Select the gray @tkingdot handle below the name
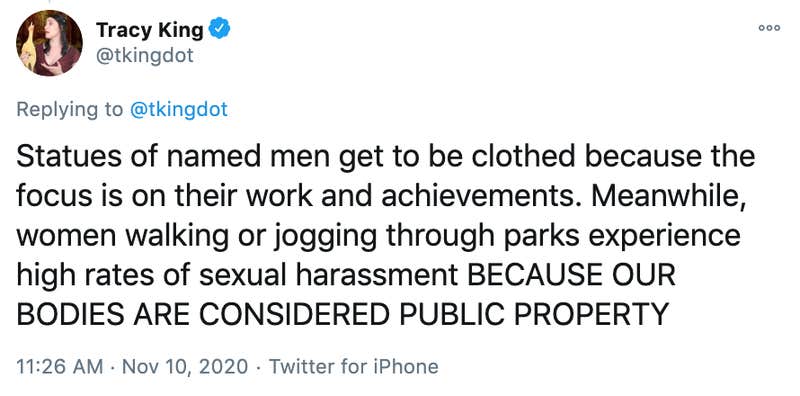The image size is (800, 396). point(145,55)
